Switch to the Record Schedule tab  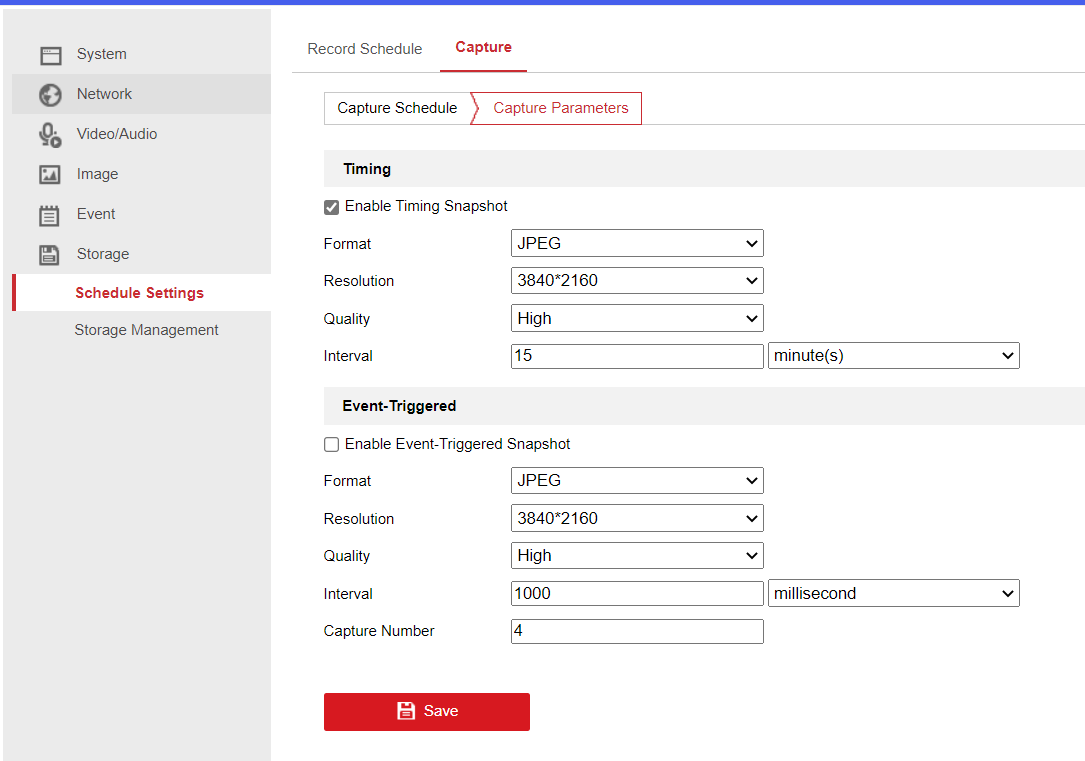pos(364,49)
